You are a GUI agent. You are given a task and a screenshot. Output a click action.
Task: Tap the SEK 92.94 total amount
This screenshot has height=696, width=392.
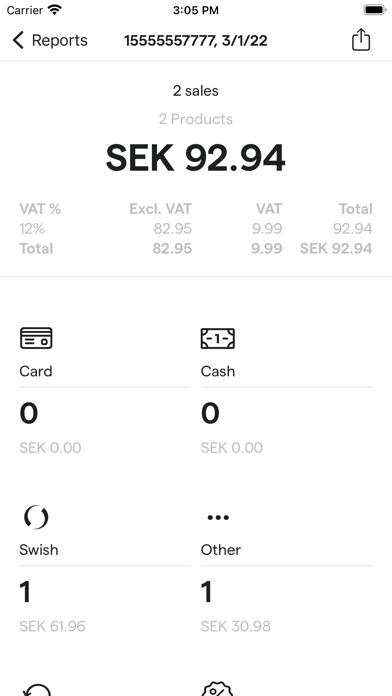tap(195, 158)
